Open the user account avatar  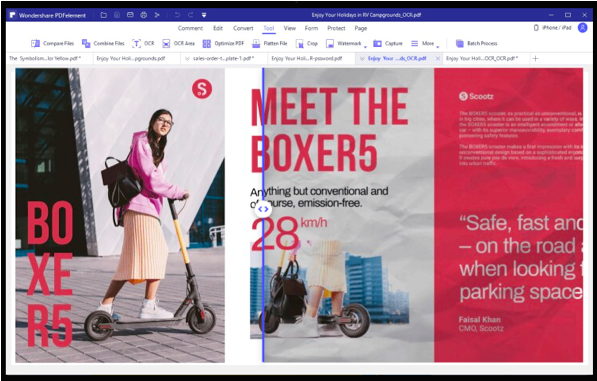583,28
